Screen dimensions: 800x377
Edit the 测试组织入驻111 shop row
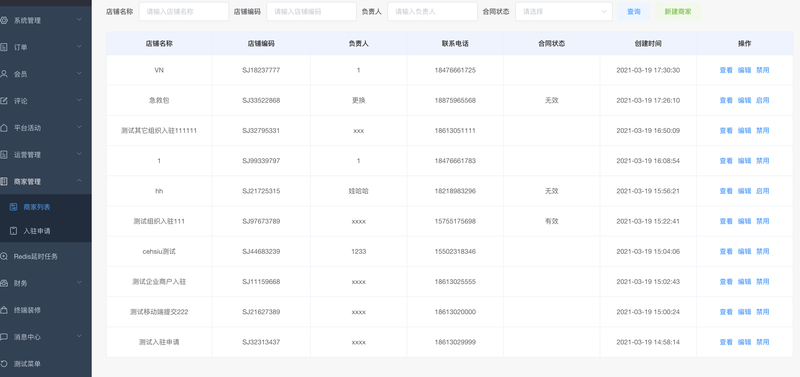[744, 221]
